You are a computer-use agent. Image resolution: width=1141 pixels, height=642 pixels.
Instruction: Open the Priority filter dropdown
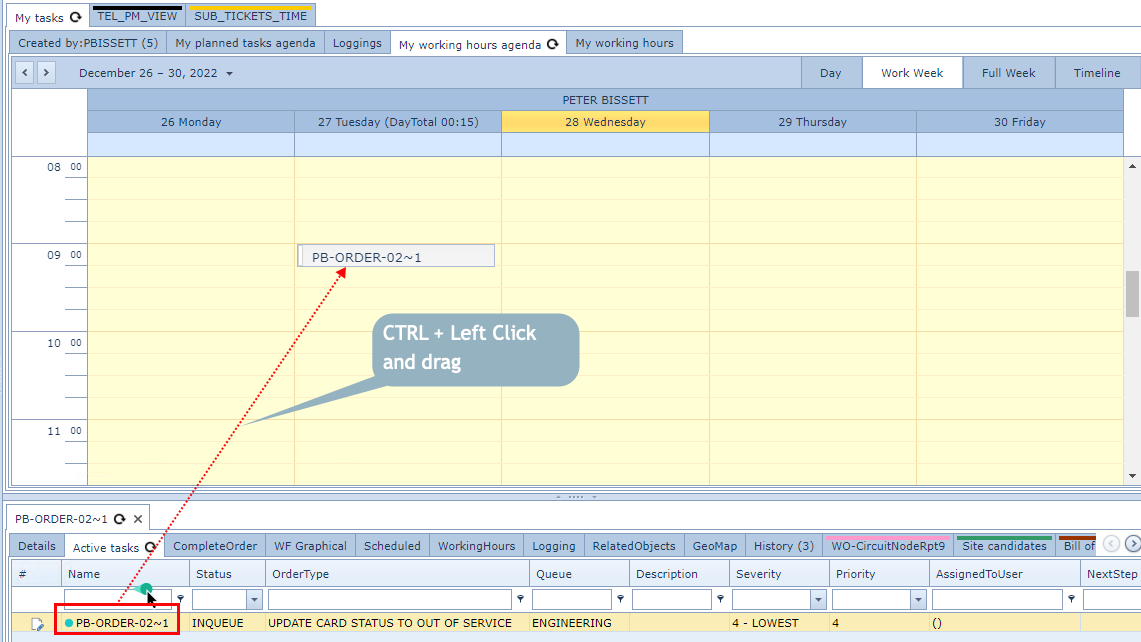918,600
